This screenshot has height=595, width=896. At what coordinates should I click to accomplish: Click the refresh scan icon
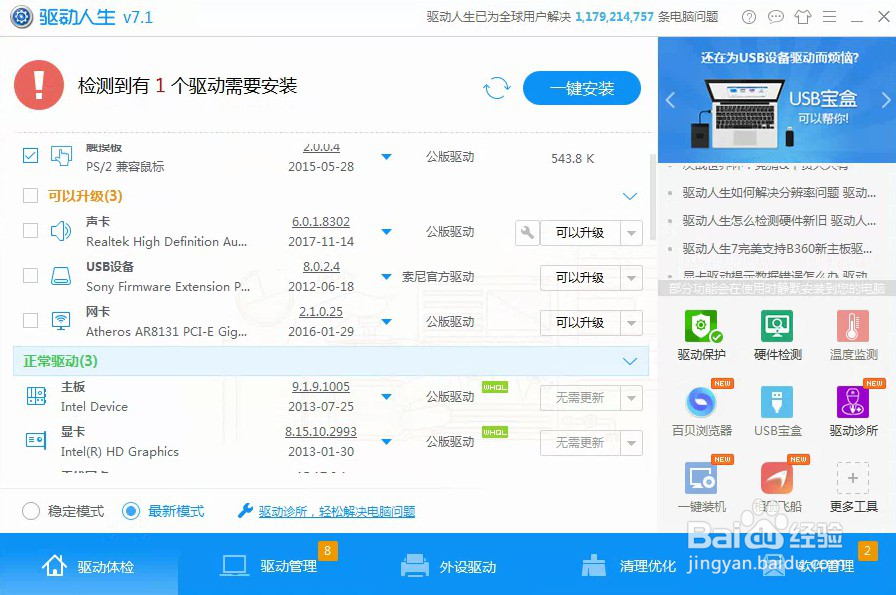coord(497,88)
